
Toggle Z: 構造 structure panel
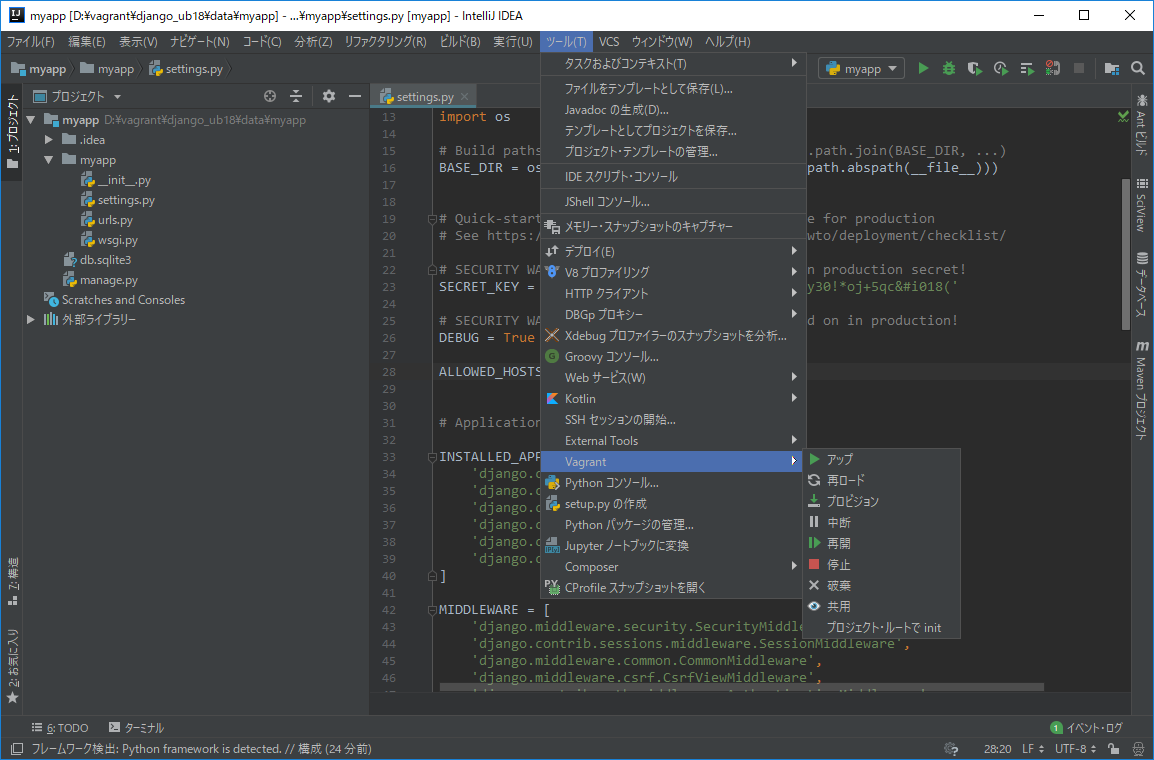click(x=13, y=581)
